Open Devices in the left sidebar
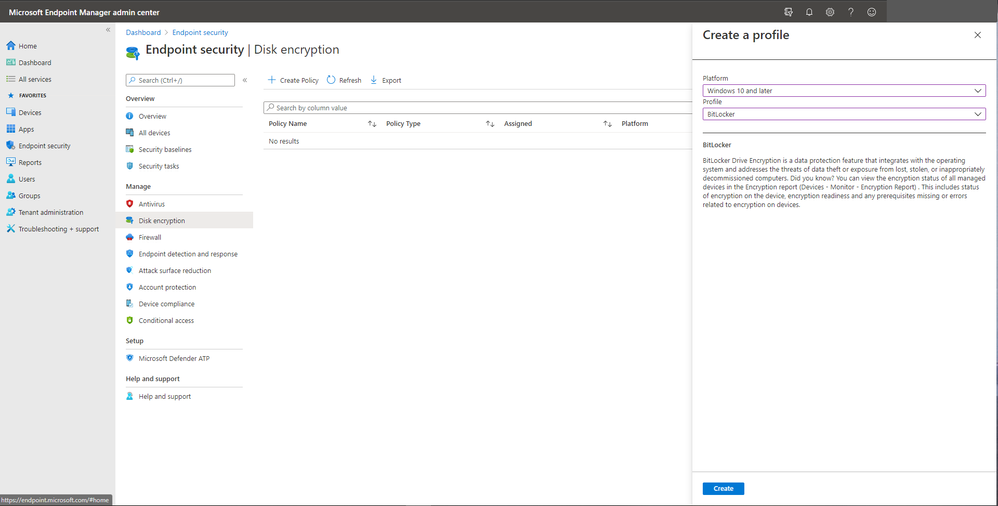The height and width of the screenshot is (506, 998). click(x=30, y=113)
